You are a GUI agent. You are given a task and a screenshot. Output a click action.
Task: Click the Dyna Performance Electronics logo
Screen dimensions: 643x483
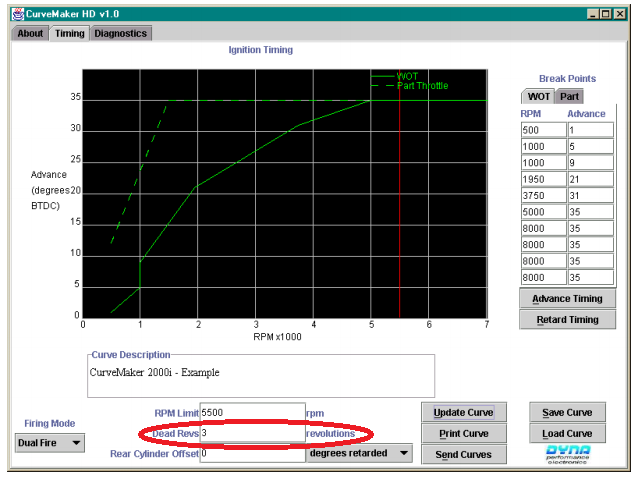566,454
